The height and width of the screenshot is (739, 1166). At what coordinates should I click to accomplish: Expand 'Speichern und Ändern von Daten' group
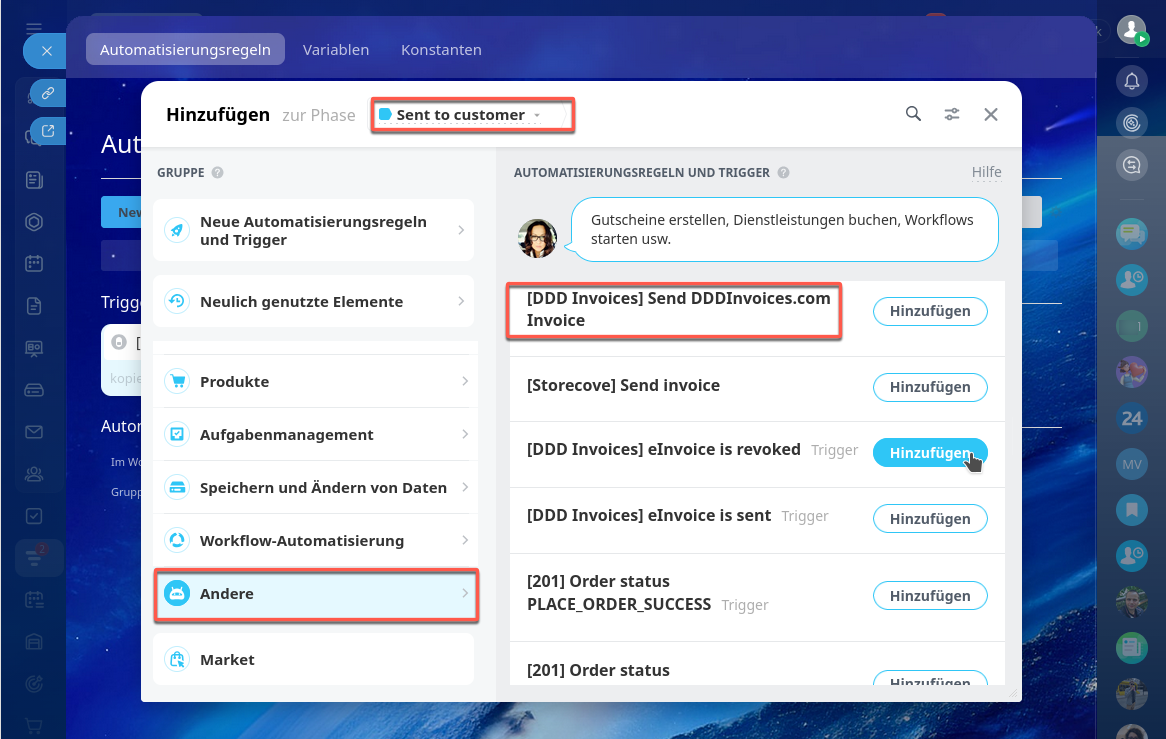pyautogui.click(x=315, y=488)
